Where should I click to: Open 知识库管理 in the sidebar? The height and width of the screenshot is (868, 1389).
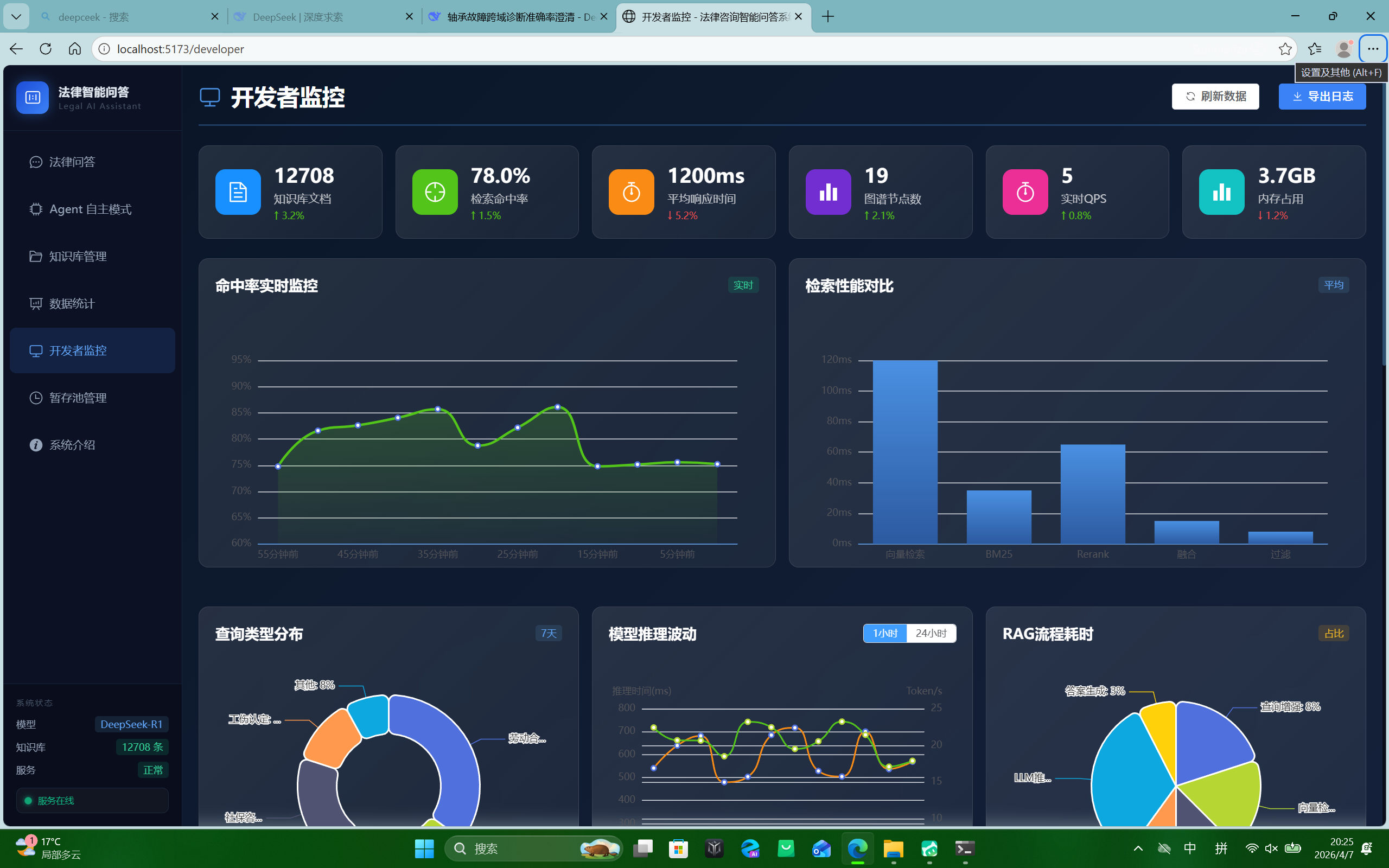coord(78,256)
